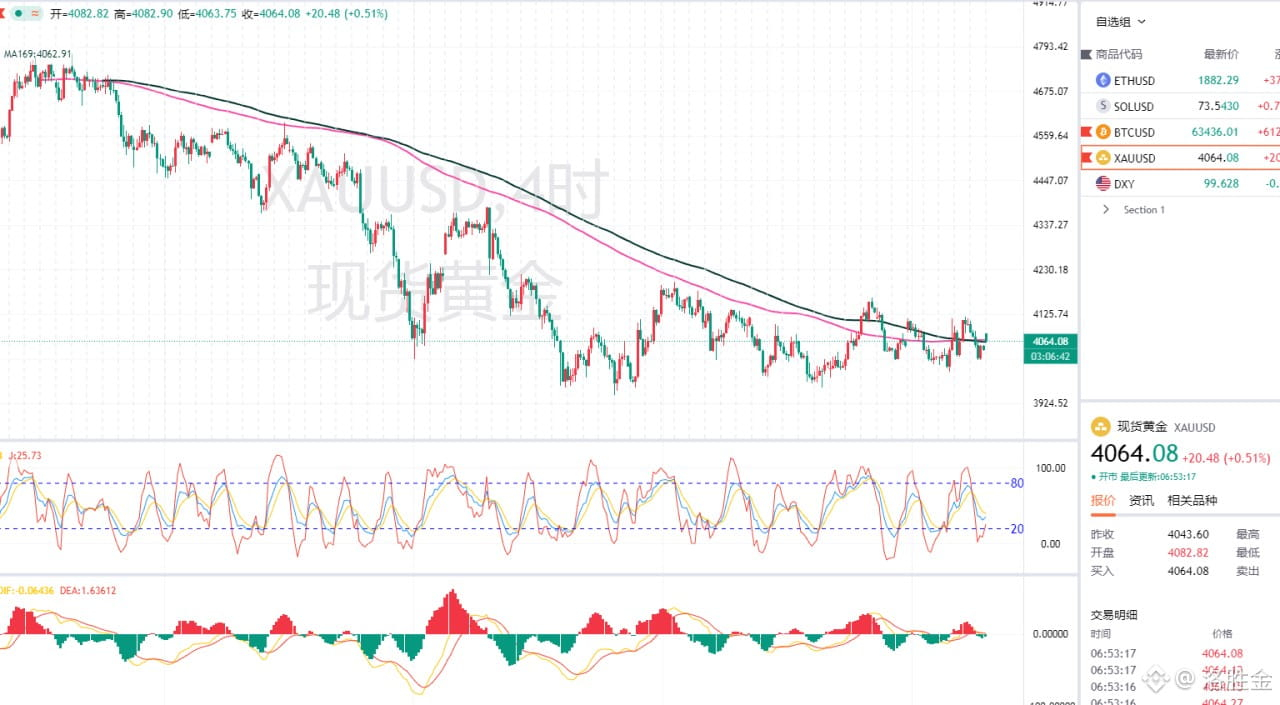Click the ETHUSD price 1882.29

(1218, 80)
